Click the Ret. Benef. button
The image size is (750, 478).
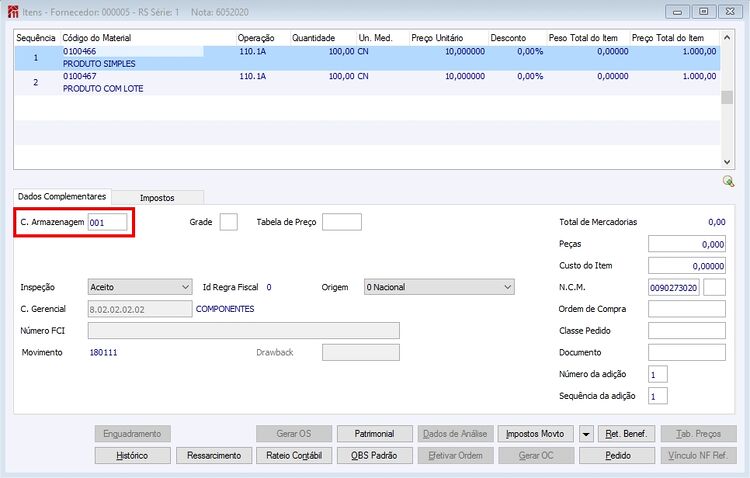click(626, 434)
